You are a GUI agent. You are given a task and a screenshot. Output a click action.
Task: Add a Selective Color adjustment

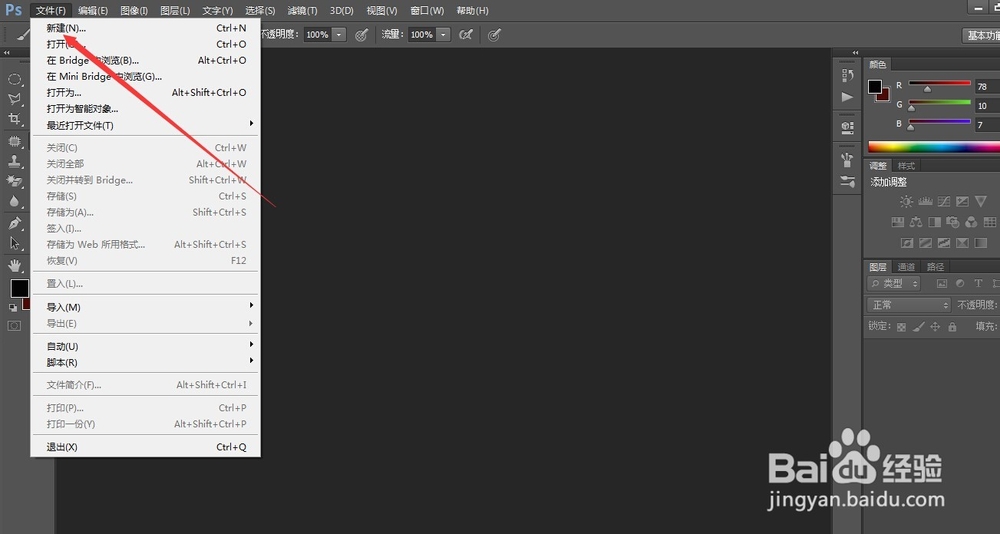pos(962,243)
